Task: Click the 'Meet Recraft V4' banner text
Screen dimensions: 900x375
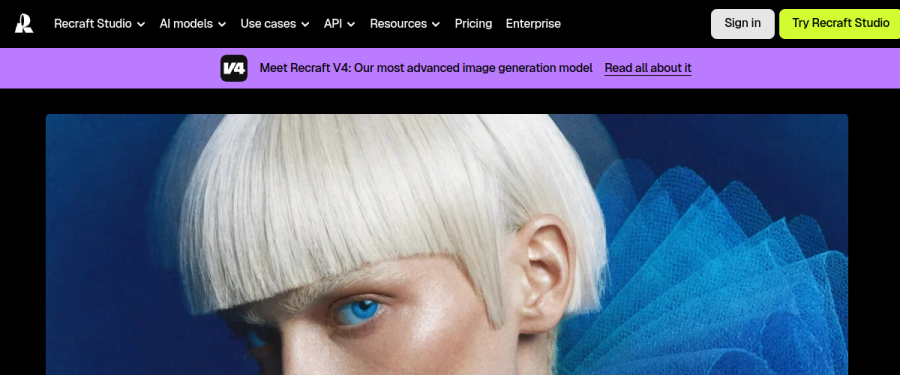Action: [x=426, y=68]
